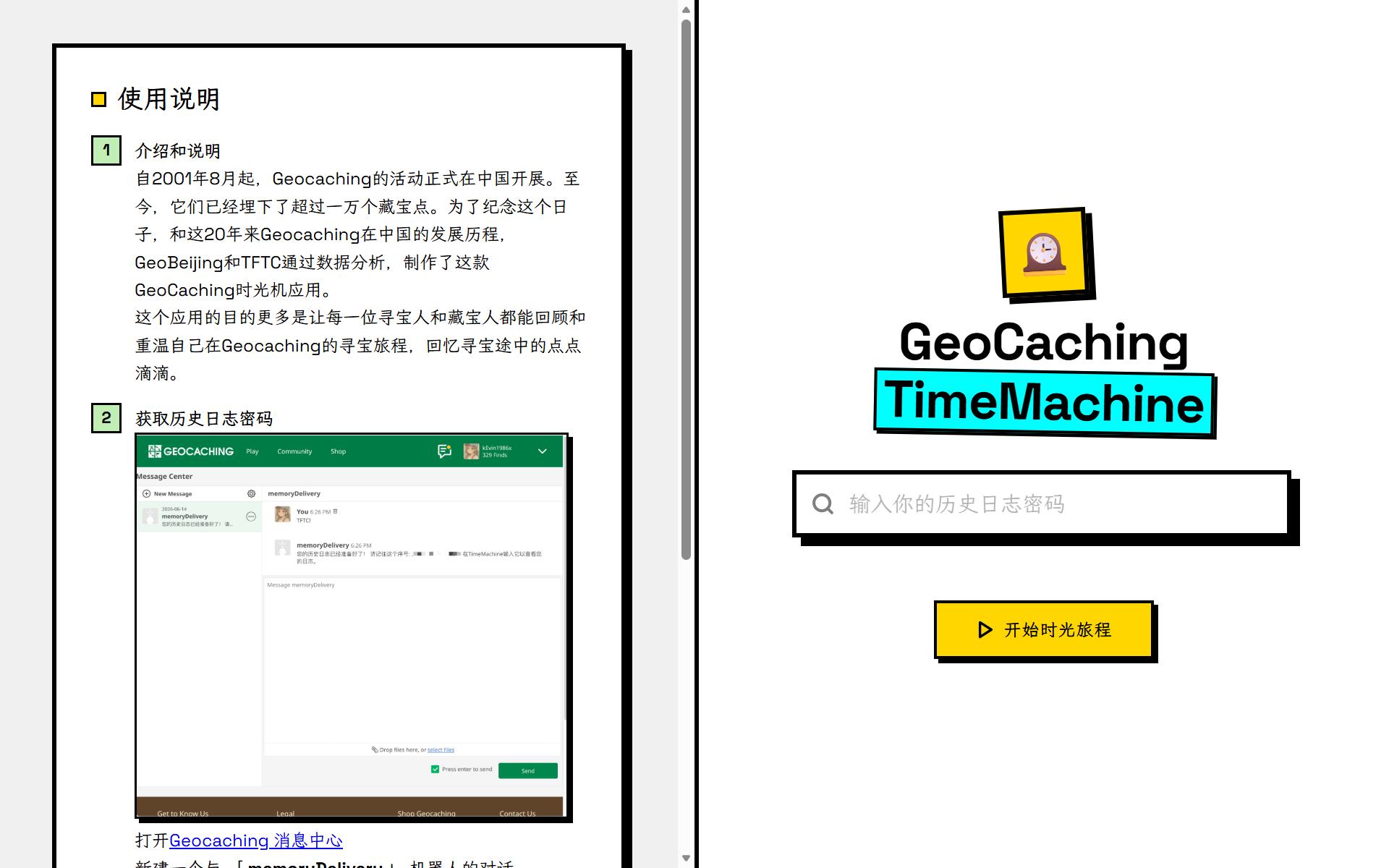
Task: Click the history log password input field
Action: coord(1042,503)
